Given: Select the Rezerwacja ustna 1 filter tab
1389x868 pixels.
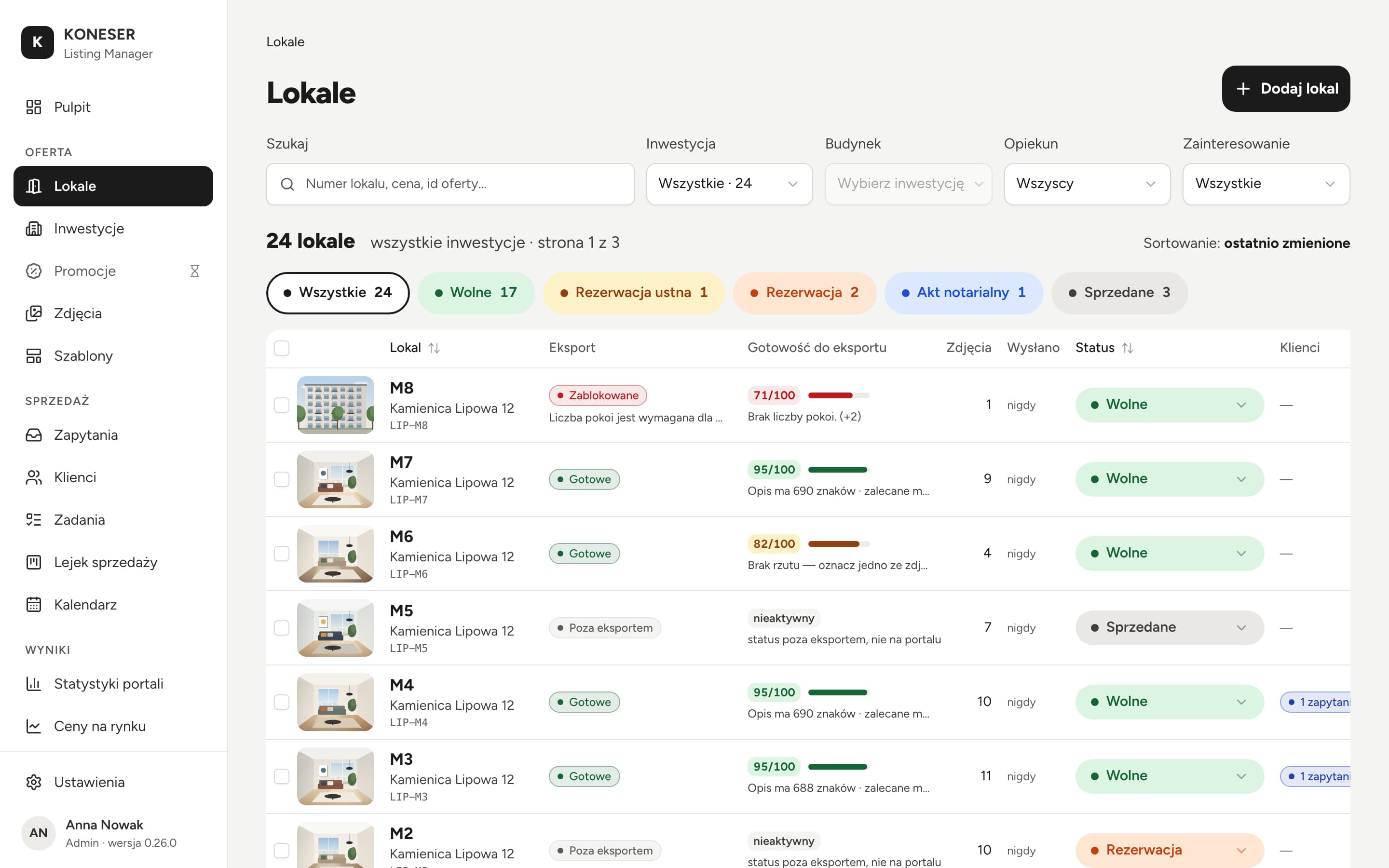Looking at the screenshot, I should click(634, 293).
